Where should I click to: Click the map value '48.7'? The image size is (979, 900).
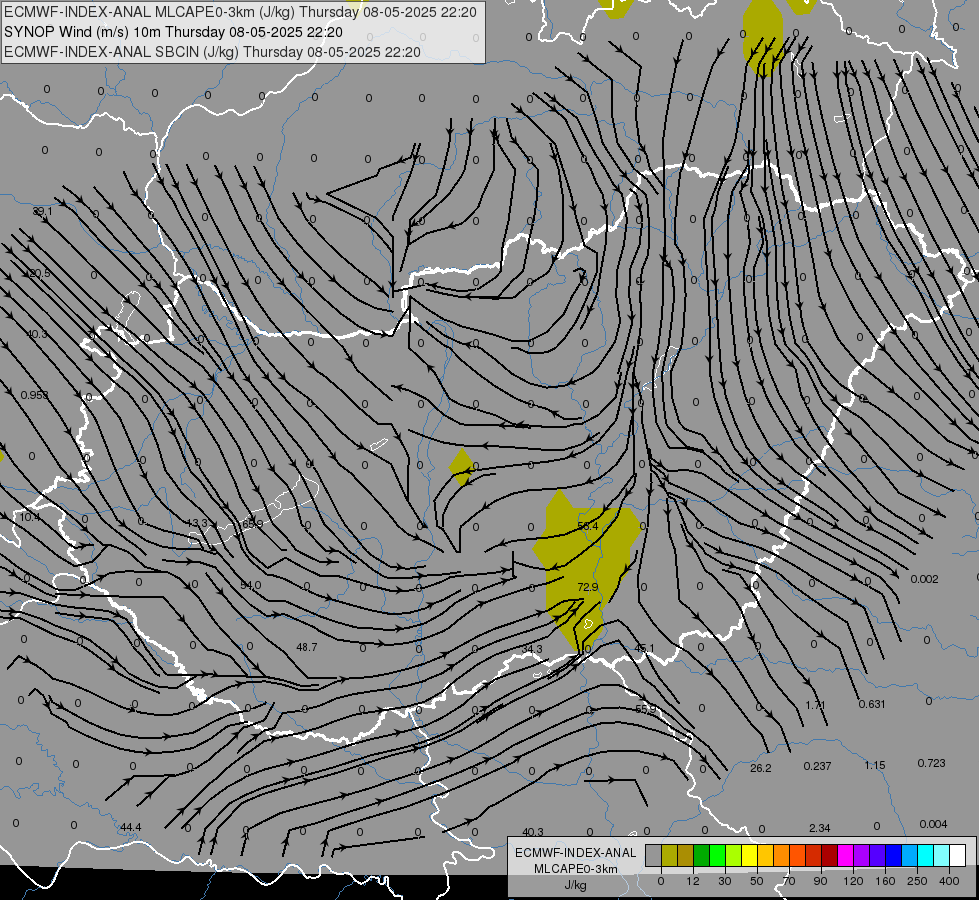tap(307, 647)
